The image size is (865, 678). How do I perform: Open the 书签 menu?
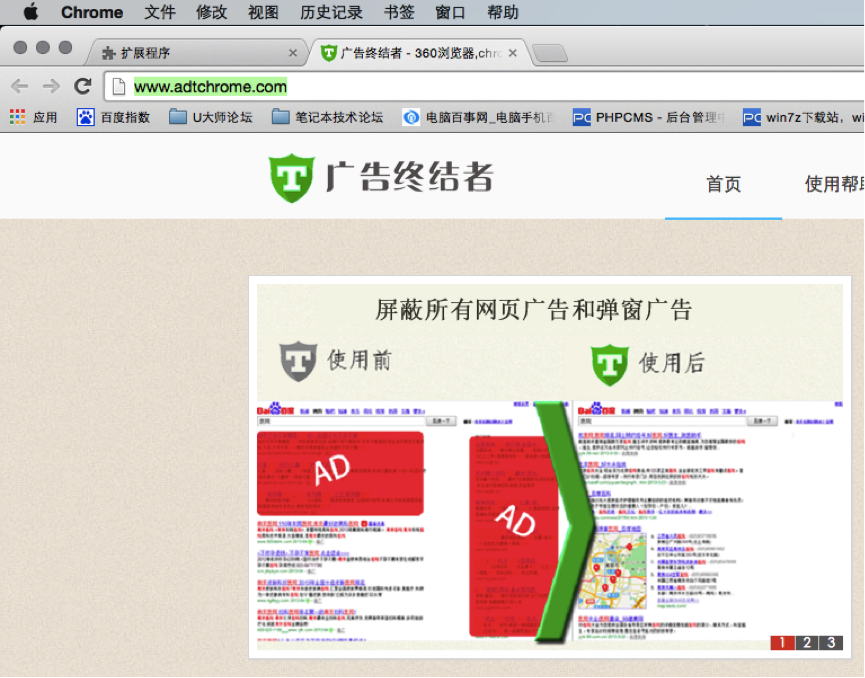coord(399,12)
